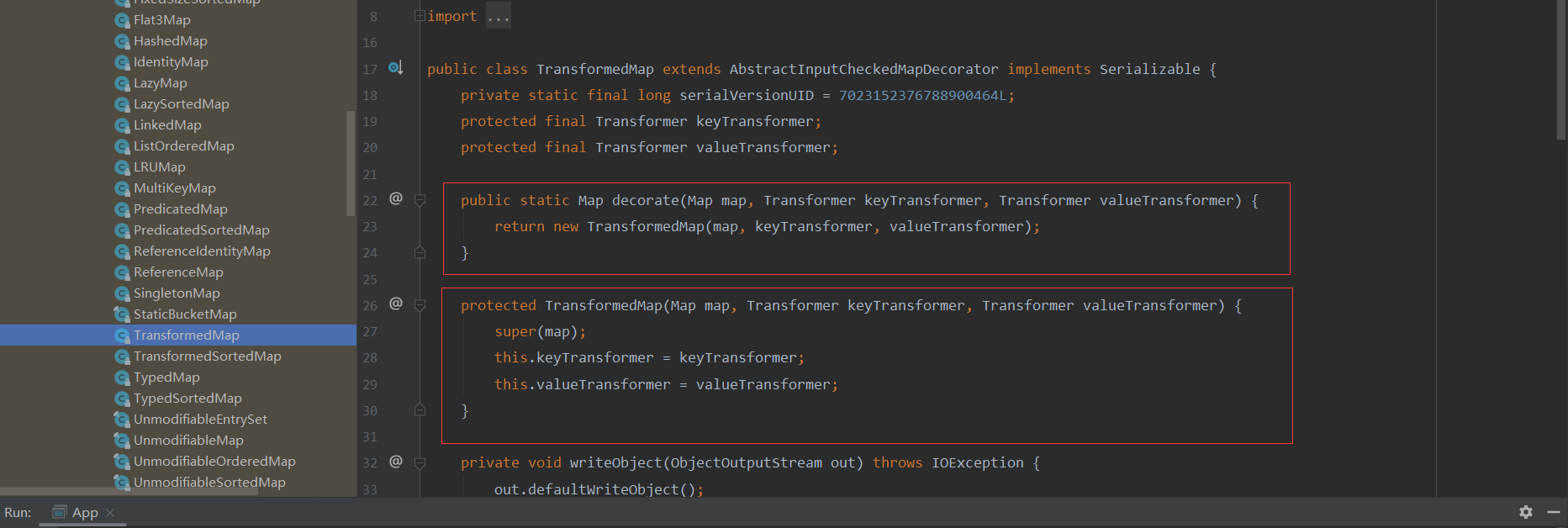Select TransformedMap class in project tree
This screenshot has width=1568, height=528.
187,335
